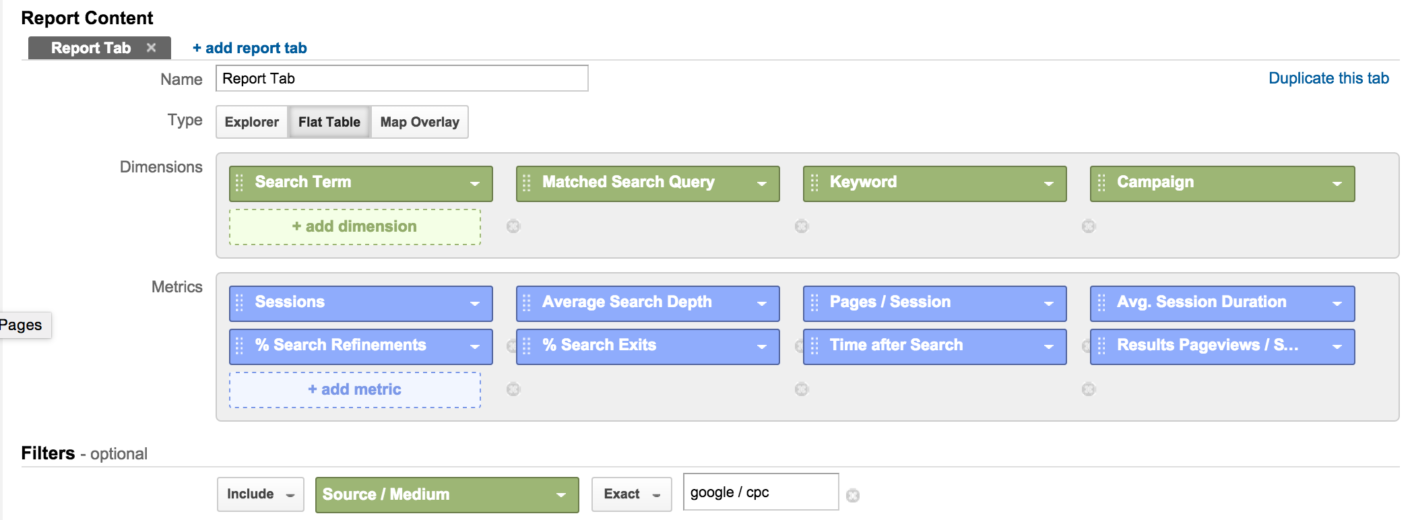Close the Report Tab tab
The image size is (1412, 520).
click(151, 48)
